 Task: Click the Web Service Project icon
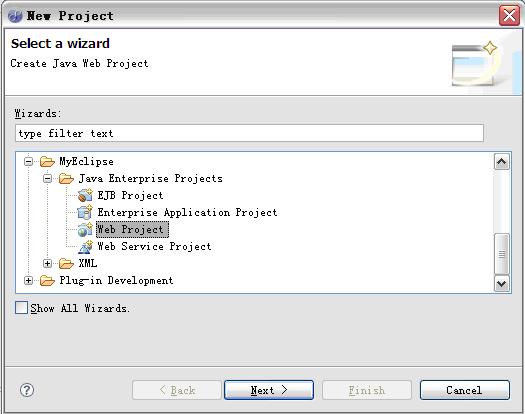[85, 247]
